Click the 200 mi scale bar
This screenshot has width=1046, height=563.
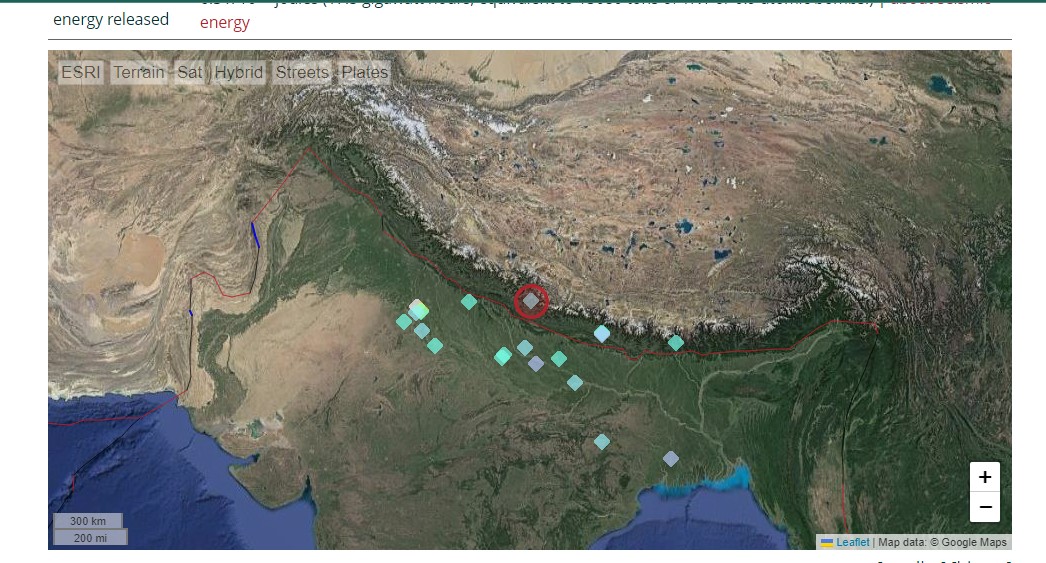point(90,537)
